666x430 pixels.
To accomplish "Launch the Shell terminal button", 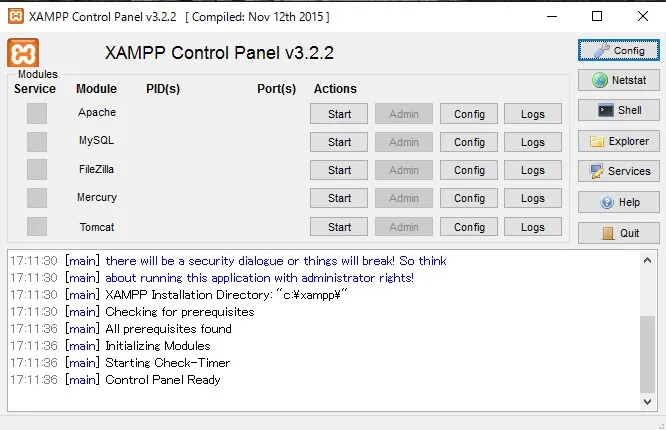I will (618, 110).
